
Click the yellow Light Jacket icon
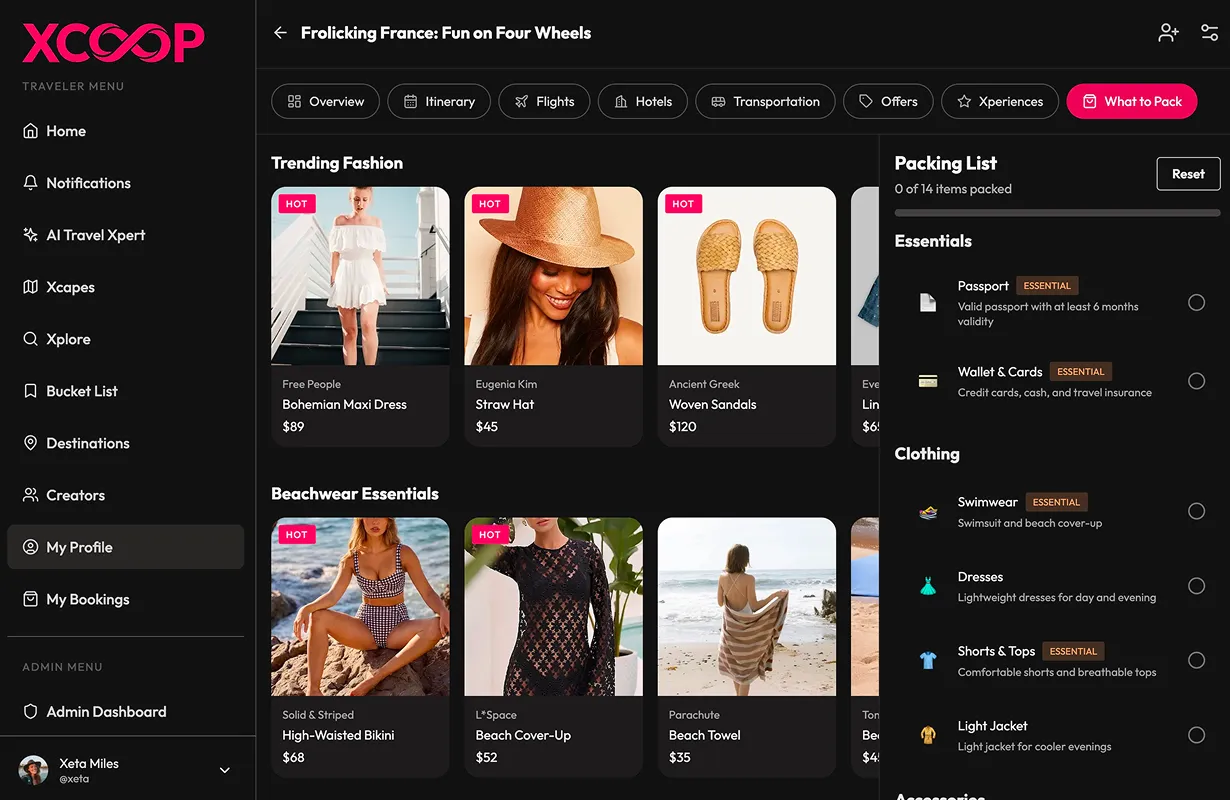pyautogui.click(x=928, y=735)
